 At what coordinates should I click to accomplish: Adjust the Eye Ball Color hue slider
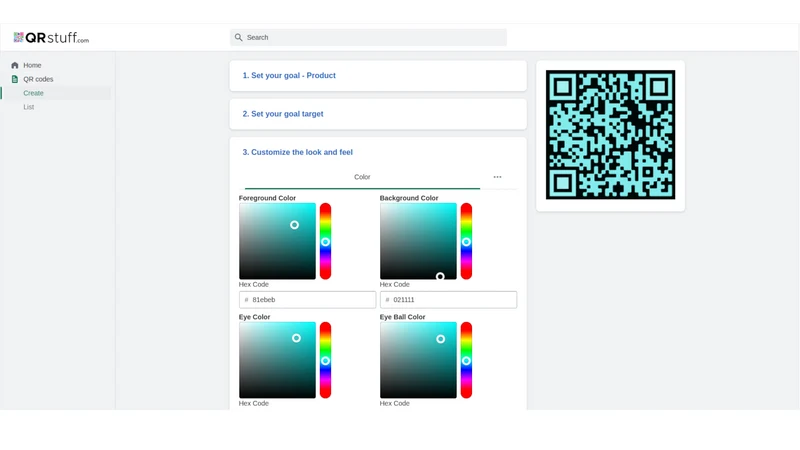point(466,360)
